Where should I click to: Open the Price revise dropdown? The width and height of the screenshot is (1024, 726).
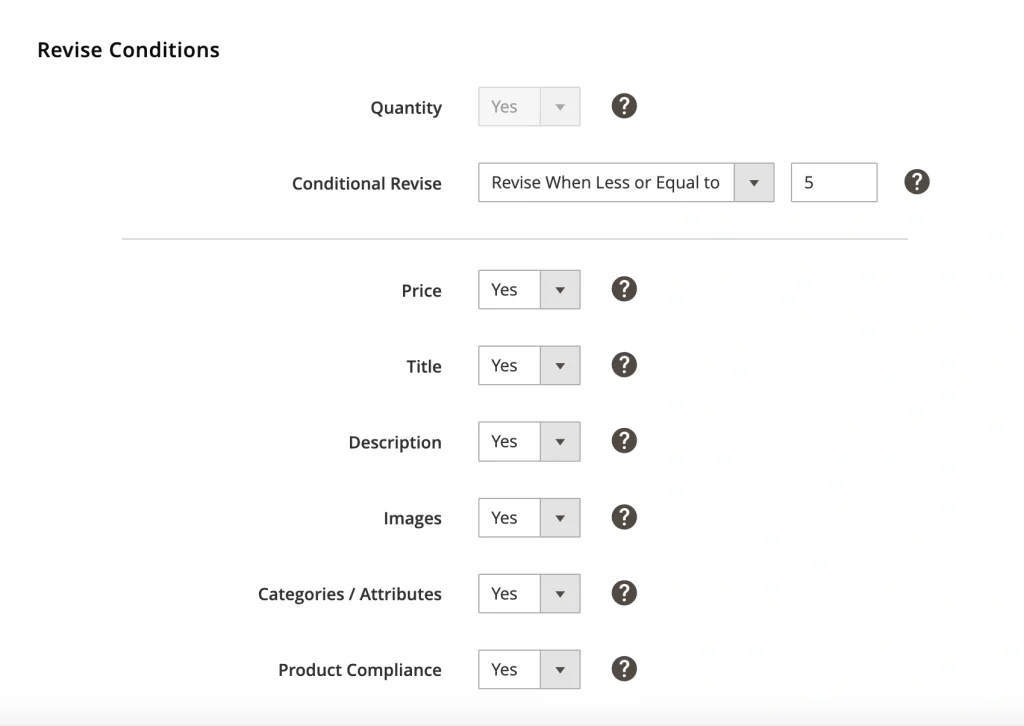click(561, 289)
